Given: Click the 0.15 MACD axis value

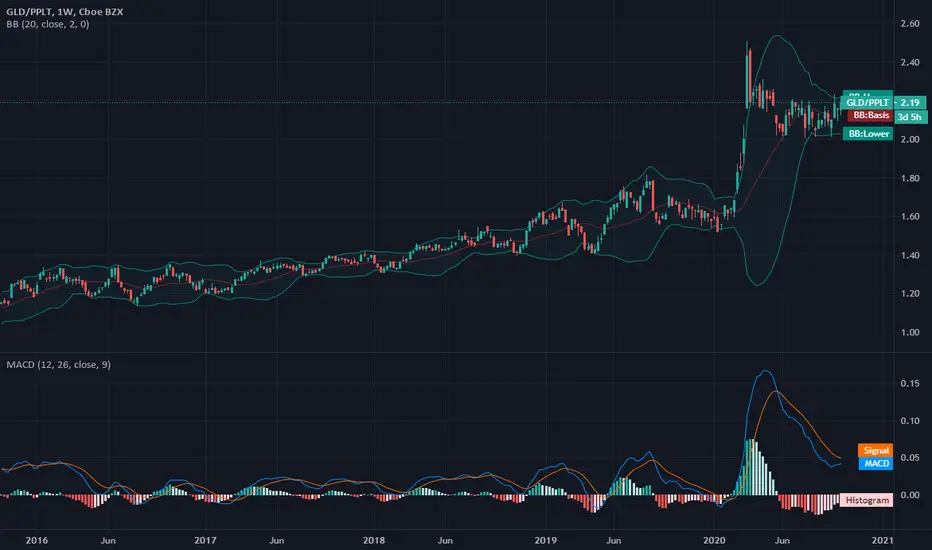Looking at the screenshot, I should [x=910, y=384].
